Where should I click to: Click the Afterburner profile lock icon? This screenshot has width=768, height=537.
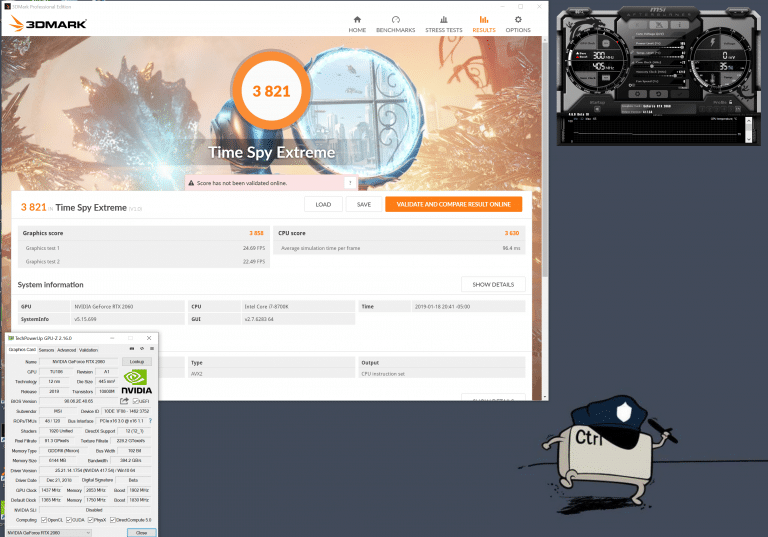[x=730, y=102]
